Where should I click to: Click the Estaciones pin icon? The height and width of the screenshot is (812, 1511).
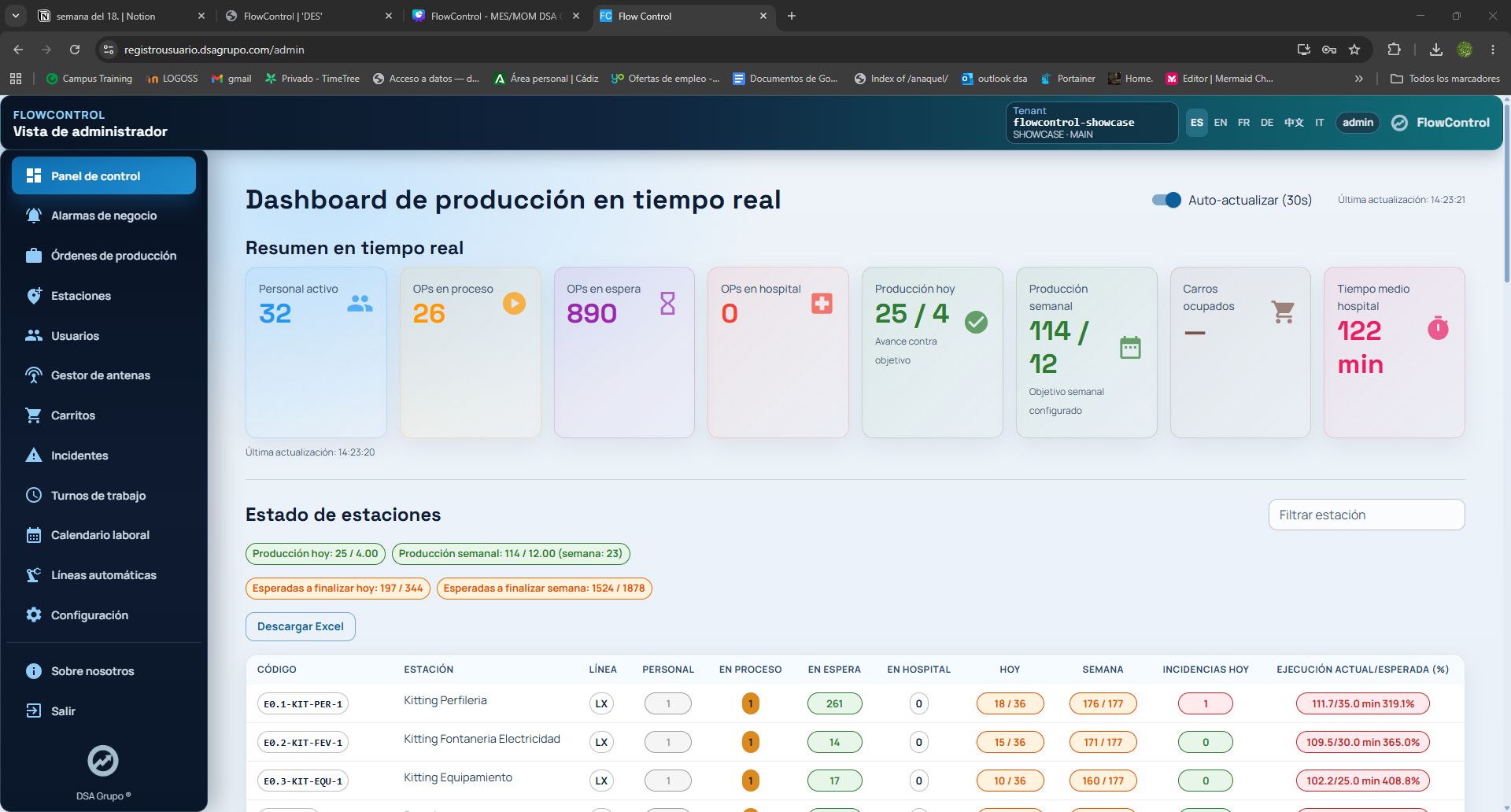[33, 296]
